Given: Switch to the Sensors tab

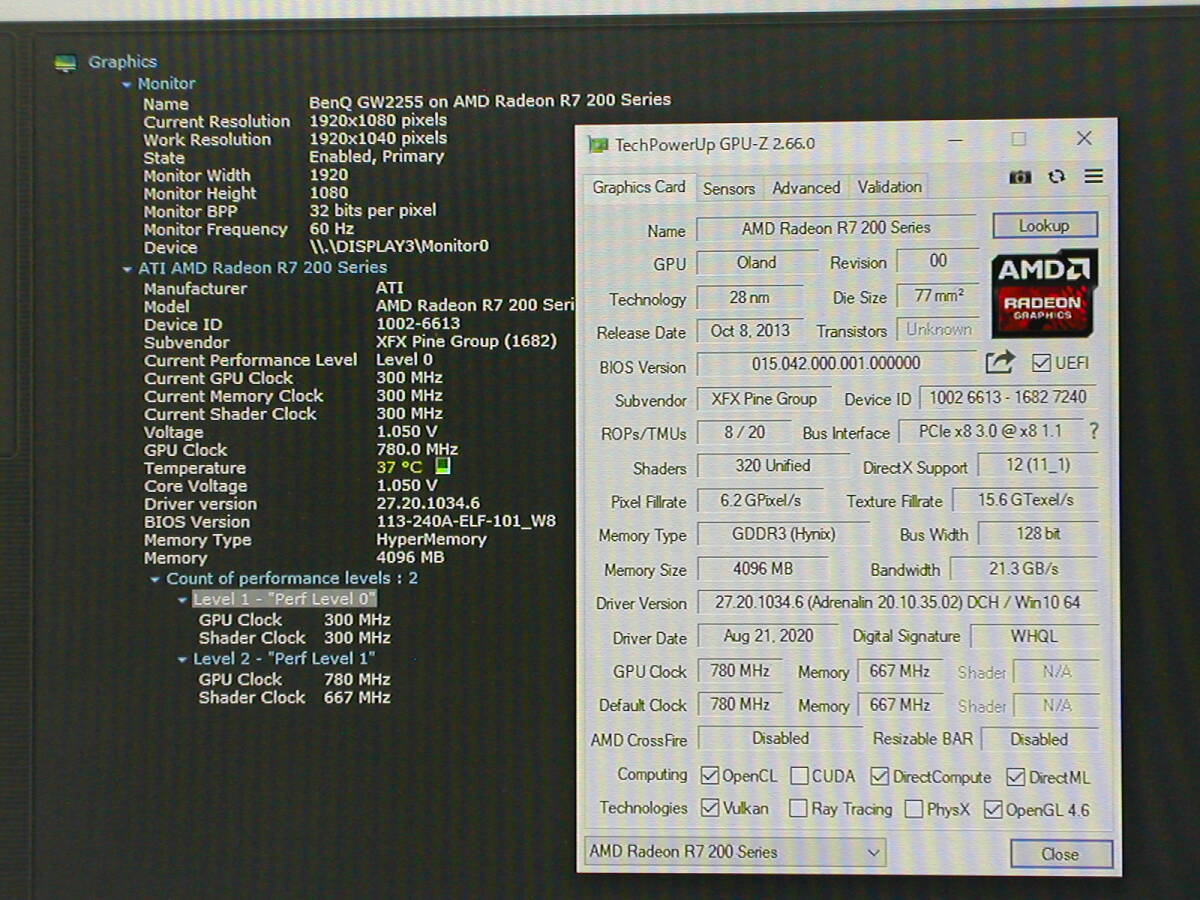Looking at the screenshot, I should pyautogui.click(x=728, y=188).
